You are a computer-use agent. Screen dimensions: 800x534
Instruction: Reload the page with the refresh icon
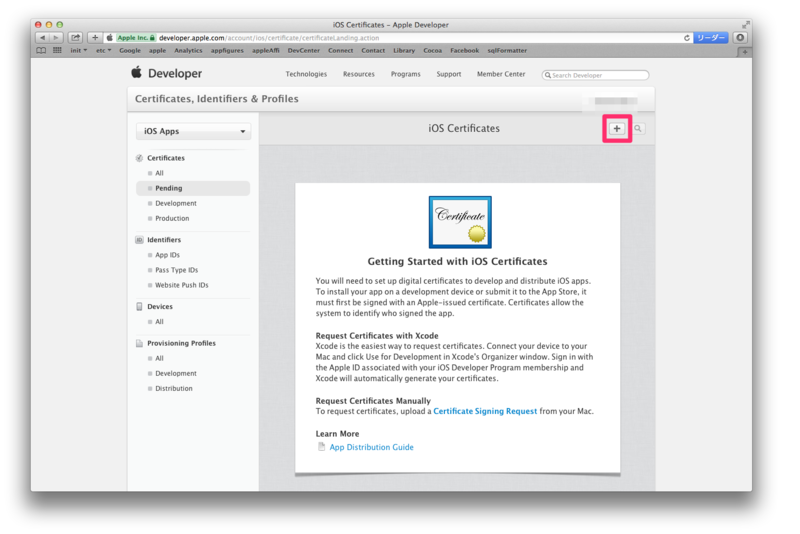click(687, 38)
